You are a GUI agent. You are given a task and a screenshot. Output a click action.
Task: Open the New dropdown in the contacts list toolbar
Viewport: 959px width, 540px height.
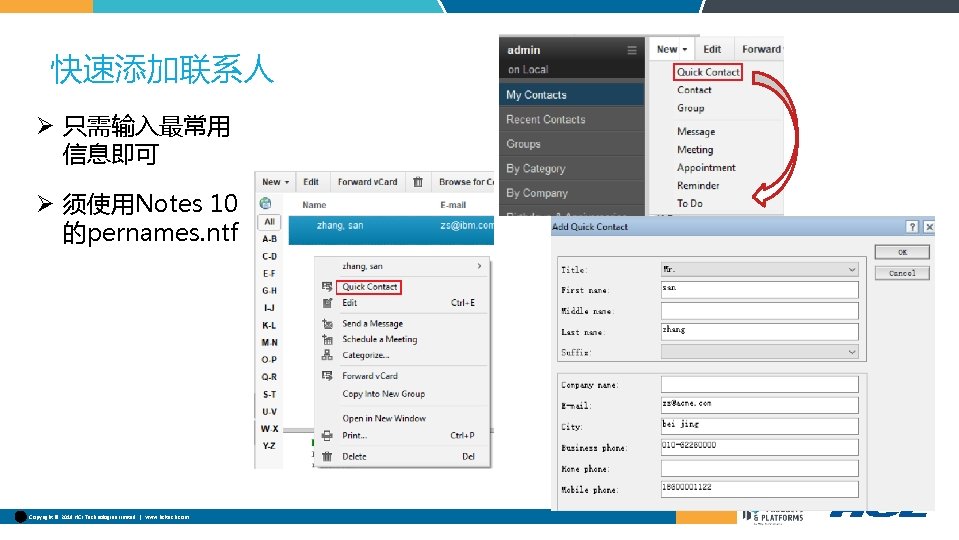[275, 182]
